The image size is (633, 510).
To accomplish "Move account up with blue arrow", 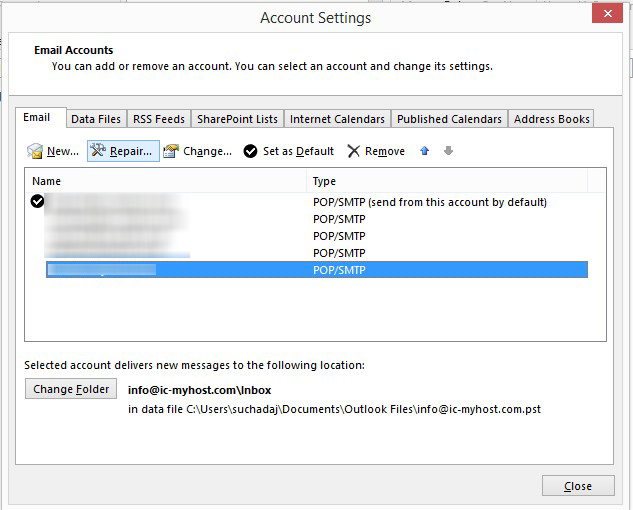I will [425, 151].
